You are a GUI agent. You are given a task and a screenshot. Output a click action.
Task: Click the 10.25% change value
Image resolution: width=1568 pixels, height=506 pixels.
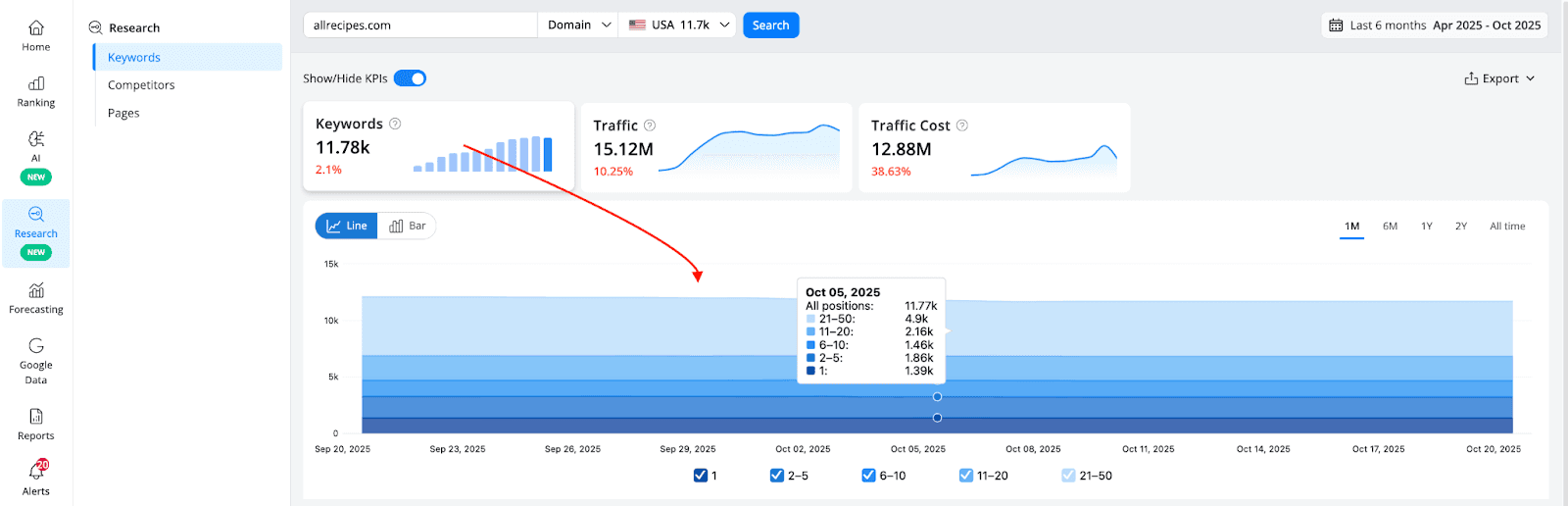coord(613,172)
